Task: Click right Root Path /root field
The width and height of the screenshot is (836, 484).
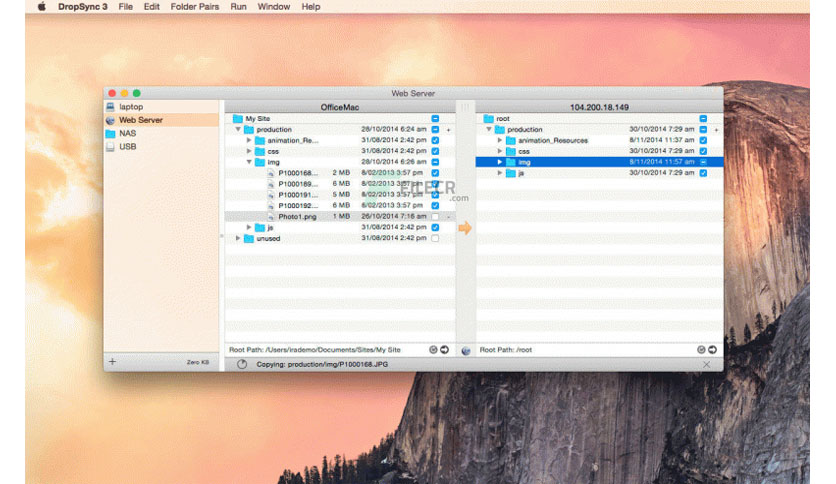Action: 505,350
